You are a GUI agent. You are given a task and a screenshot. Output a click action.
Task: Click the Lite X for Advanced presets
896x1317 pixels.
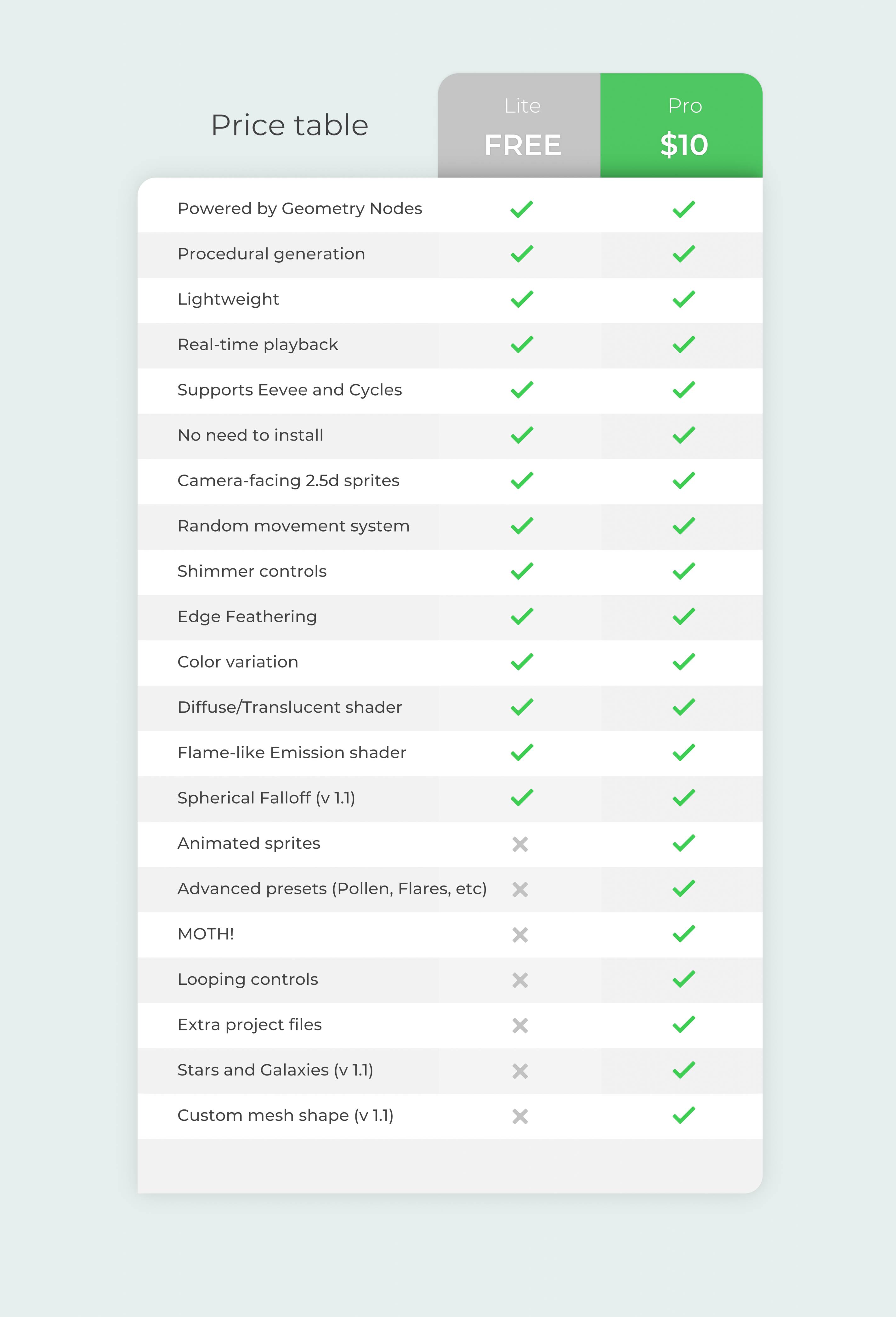pyautogui.click(x=520, y=890)
